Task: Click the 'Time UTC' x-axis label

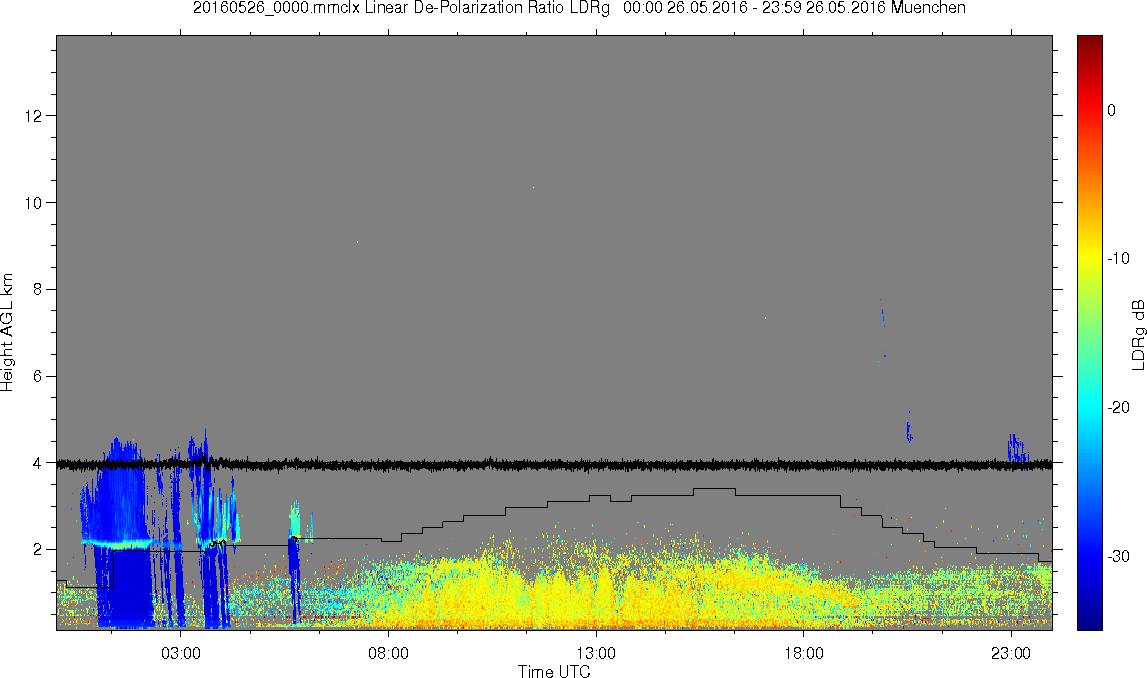Action: (554, 671)
